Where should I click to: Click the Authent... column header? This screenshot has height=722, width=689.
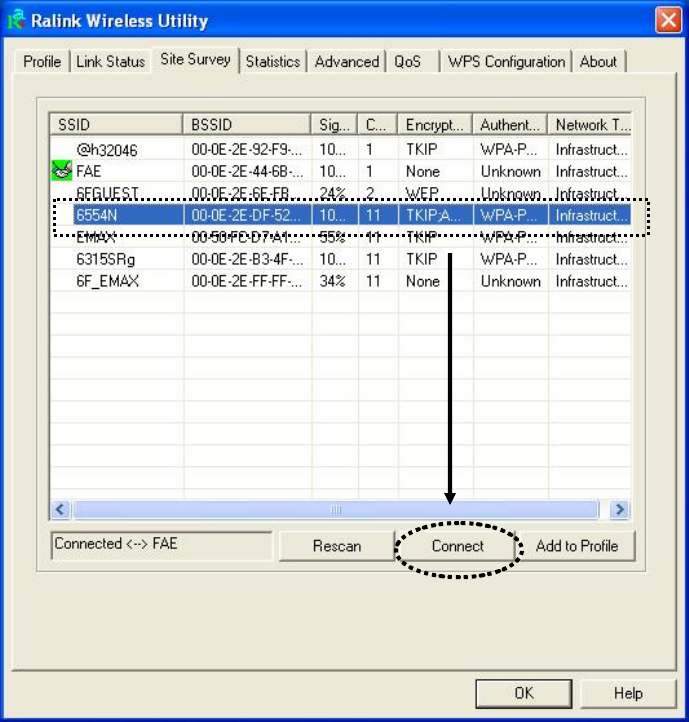tap(510, 124)
